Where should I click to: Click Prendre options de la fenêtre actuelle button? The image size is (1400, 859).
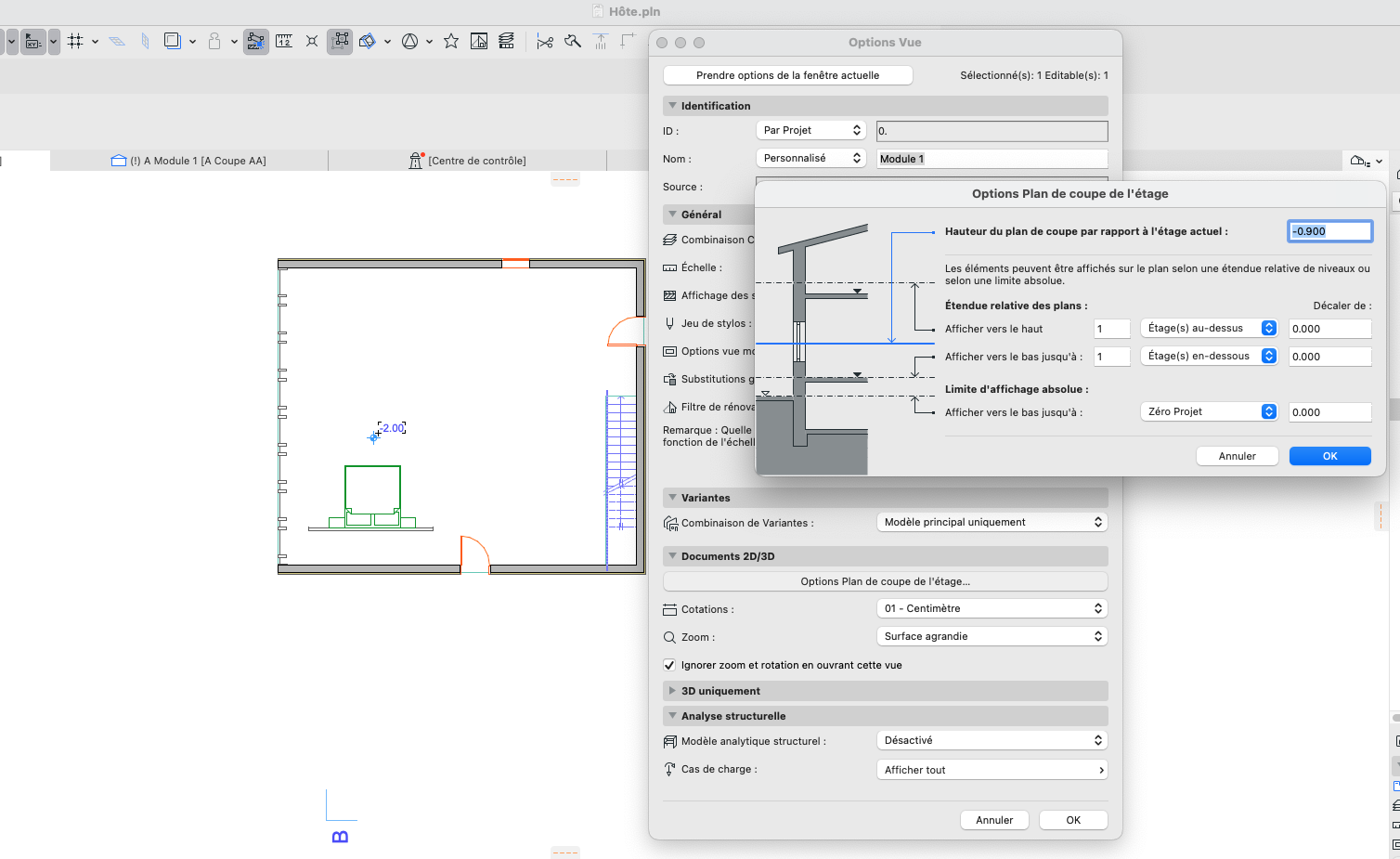tap(787, 75)
